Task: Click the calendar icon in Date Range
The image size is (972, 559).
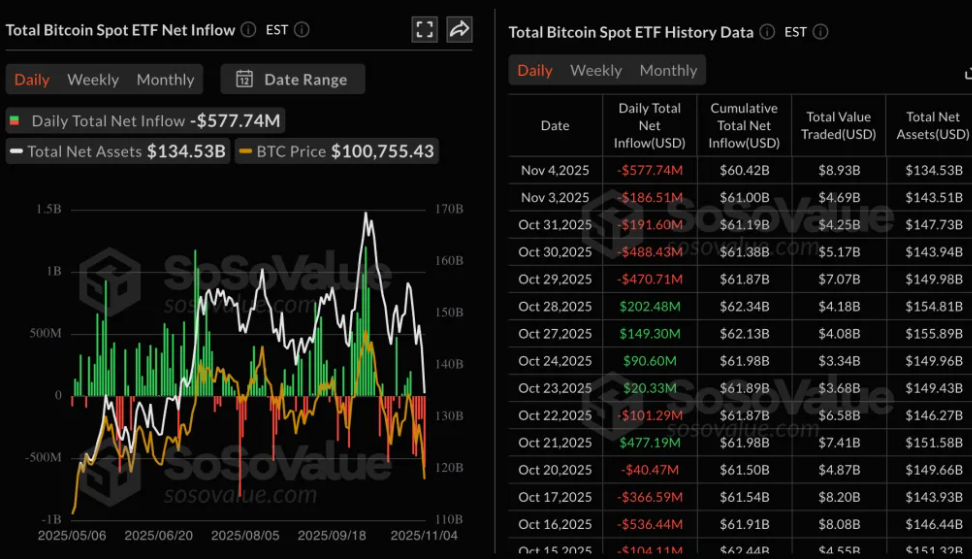Action: point(244,80)
